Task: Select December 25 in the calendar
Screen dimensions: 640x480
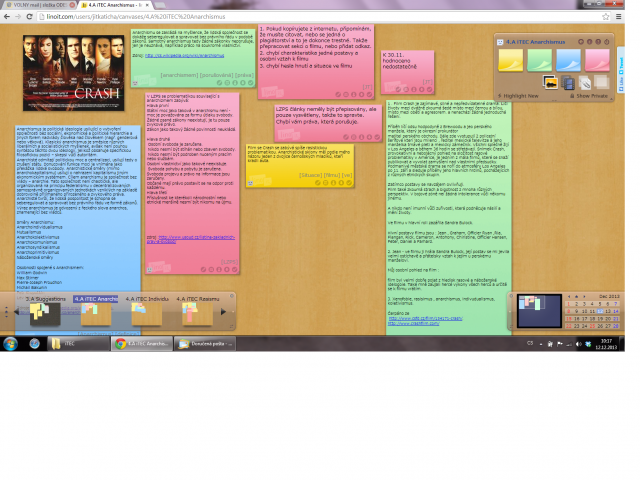Action: point(592,326)
